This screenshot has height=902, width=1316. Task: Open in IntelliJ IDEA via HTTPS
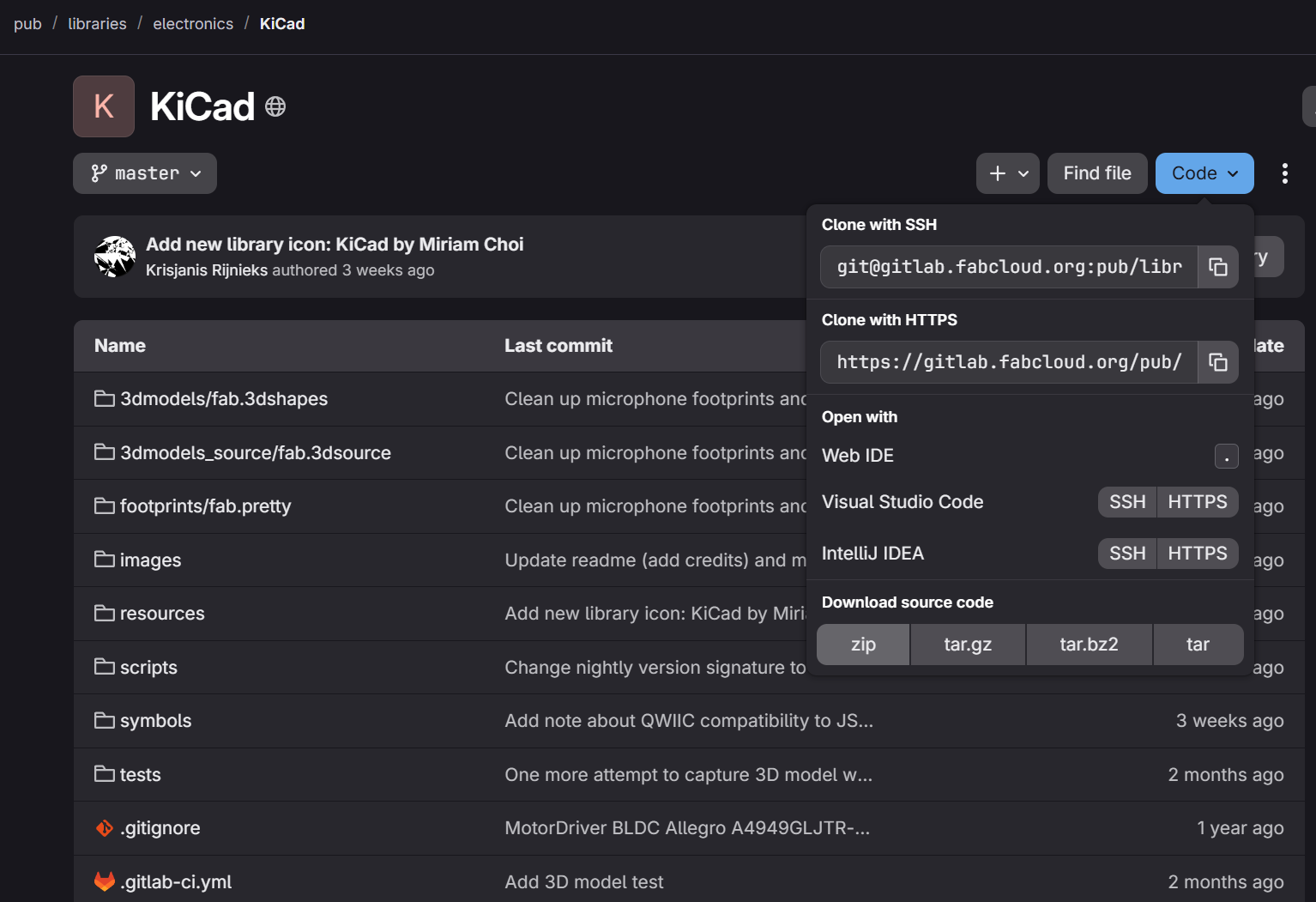pos(1197,554)
